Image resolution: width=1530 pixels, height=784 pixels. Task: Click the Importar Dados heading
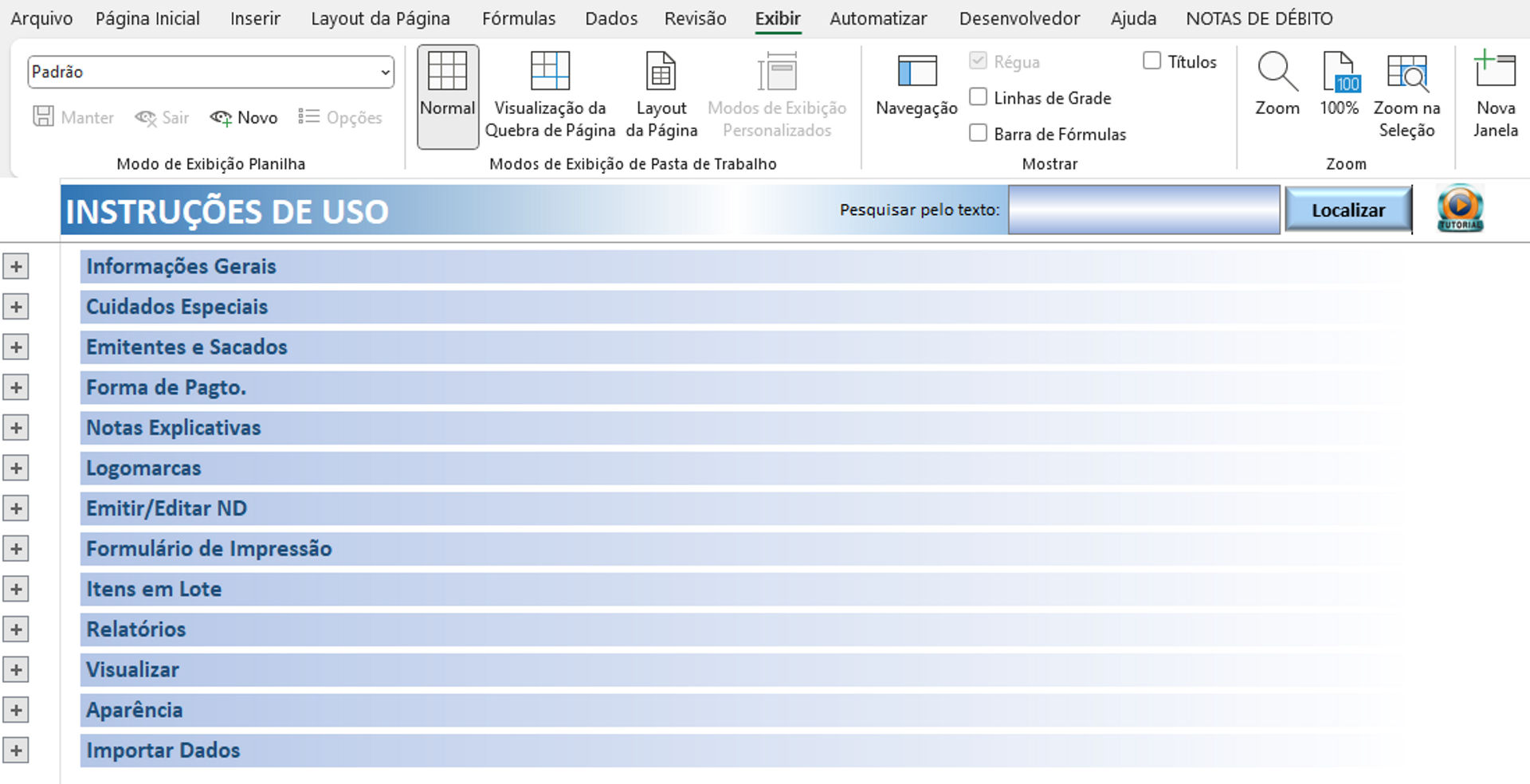(163, 750)
